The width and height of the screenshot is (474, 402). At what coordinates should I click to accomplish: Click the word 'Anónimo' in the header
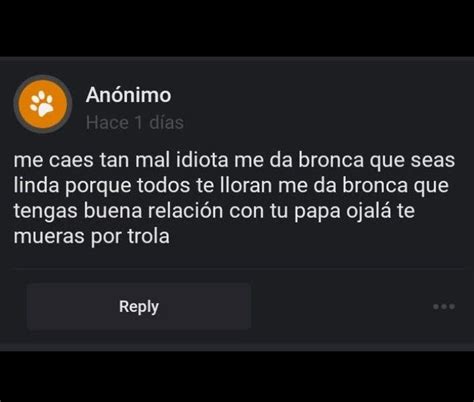click(x=128, y=95)
